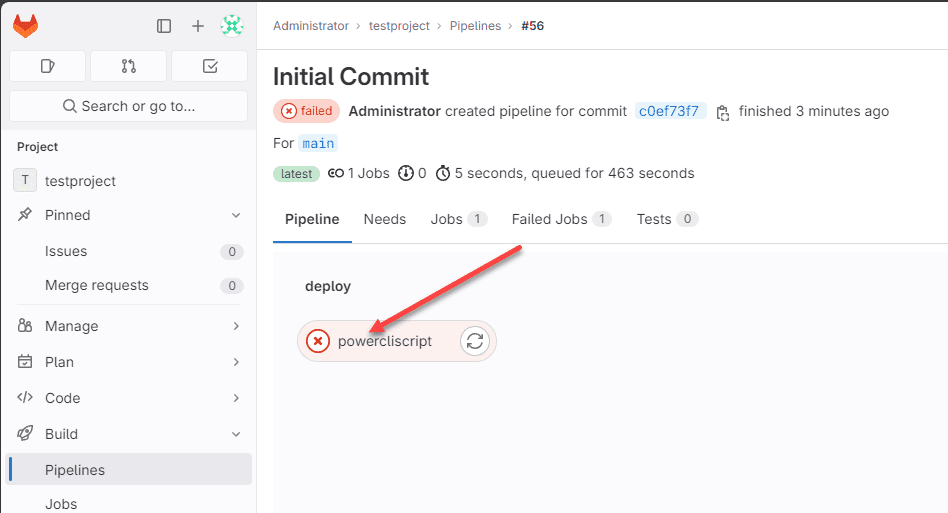The image size is (948, 513).
Task: Toggle the sidebar collapse icon
Action: coord(164,26)
